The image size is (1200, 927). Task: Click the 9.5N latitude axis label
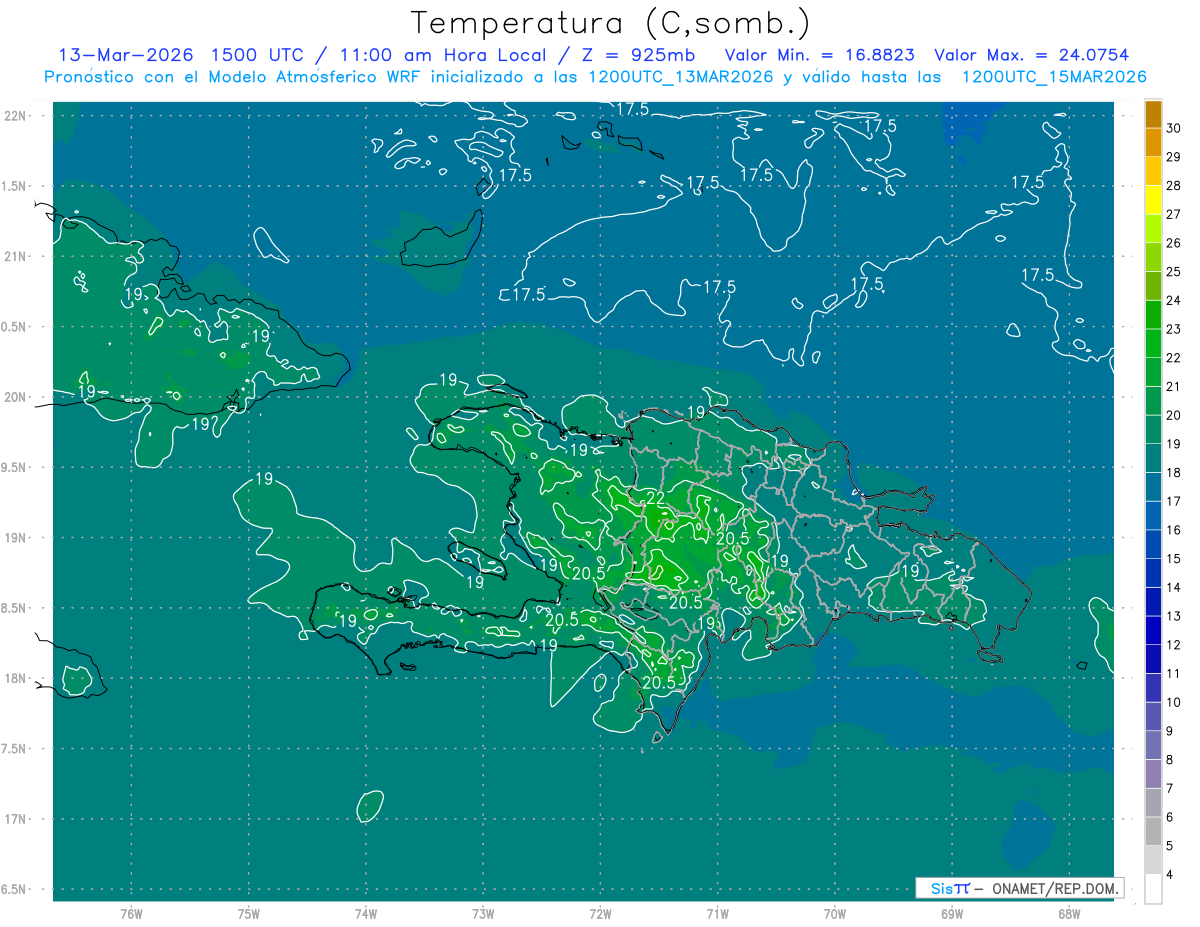point(13,467)
